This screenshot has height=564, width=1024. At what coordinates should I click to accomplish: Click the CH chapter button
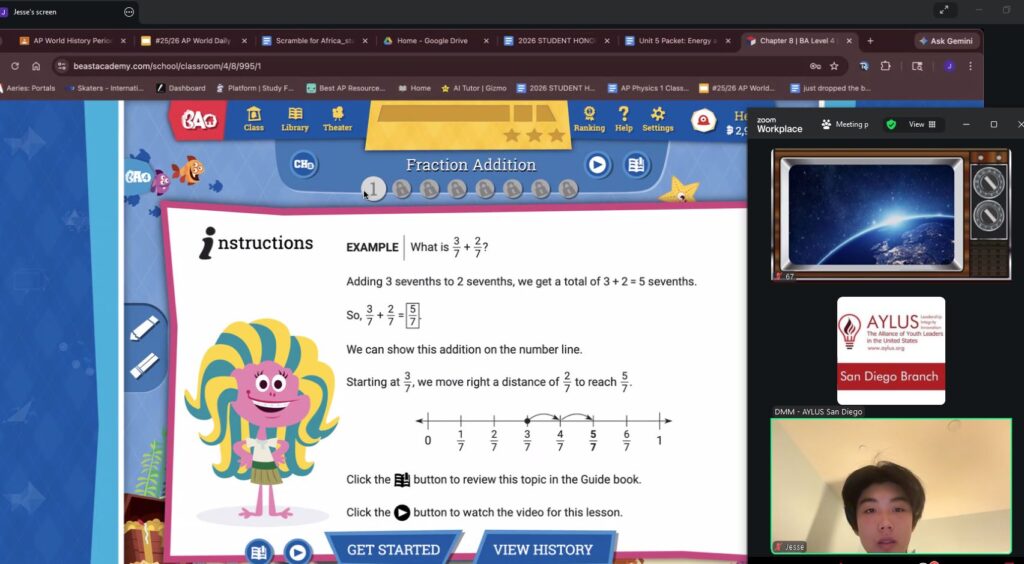point(303,164)
